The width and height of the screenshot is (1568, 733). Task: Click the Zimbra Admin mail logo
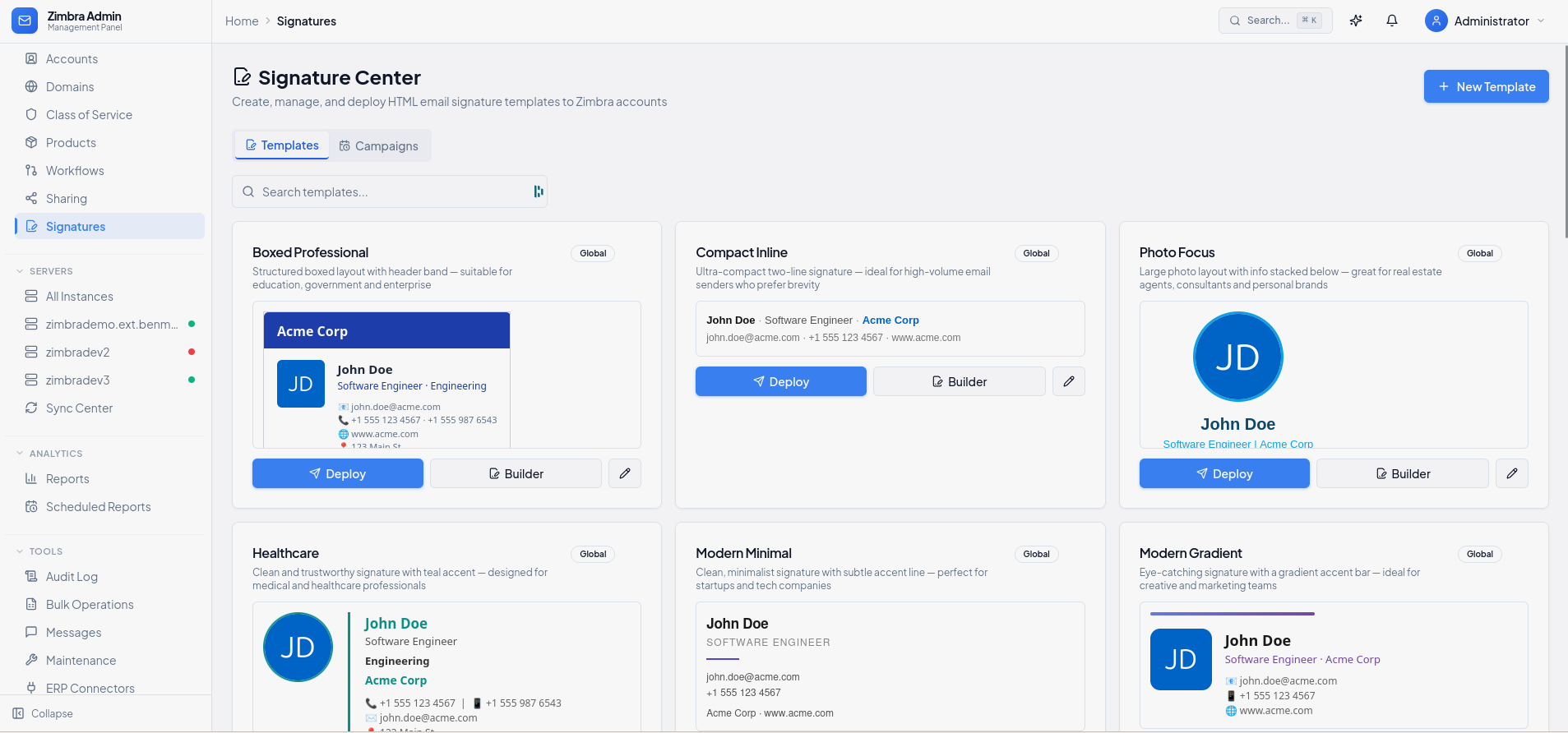coord(25,21)
